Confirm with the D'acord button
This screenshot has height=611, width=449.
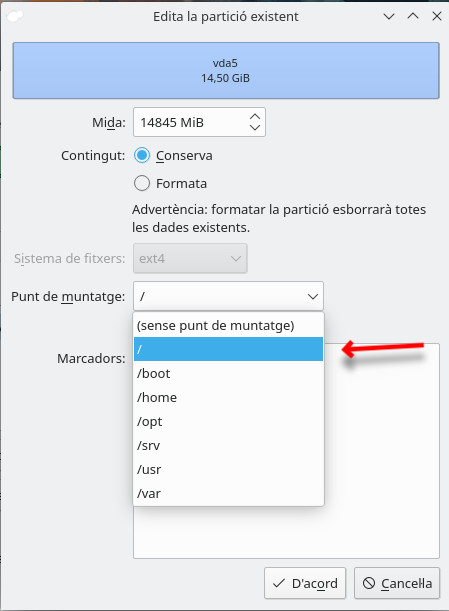(305, 583)
